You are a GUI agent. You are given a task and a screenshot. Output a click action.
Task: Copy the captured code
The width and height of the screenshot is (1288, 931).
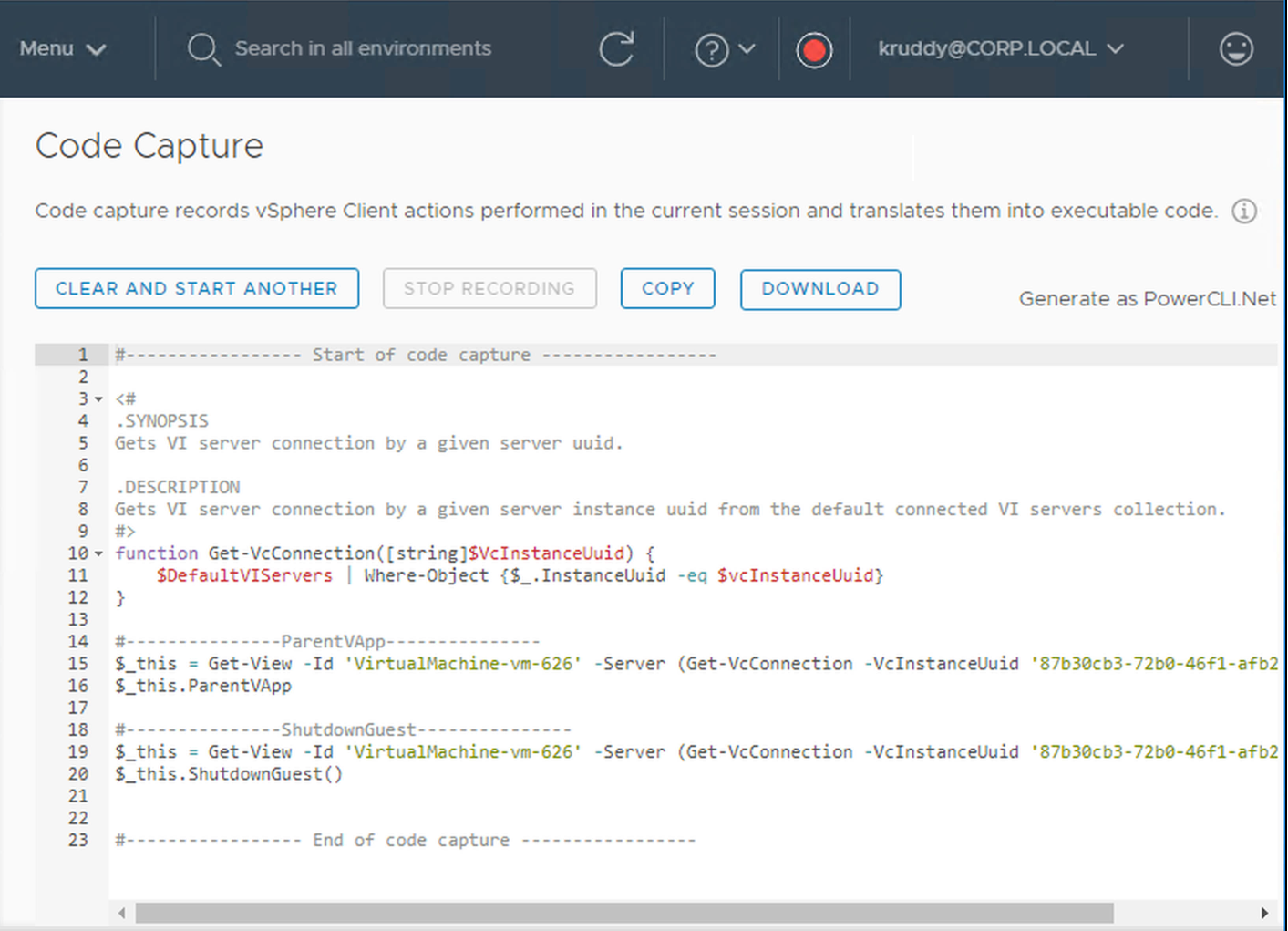(667, 289)
